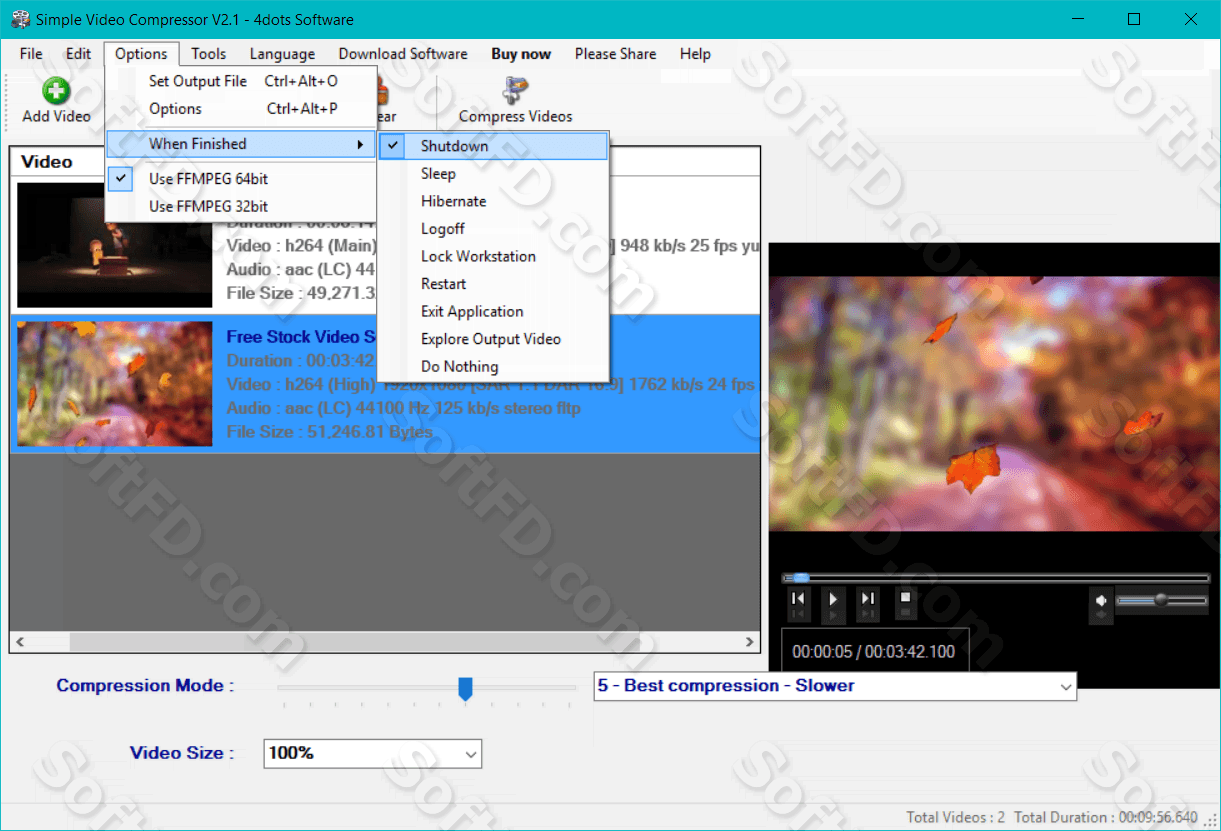
Task: Maximize the Simple Video Compressor window
Action: [1133, 19]
